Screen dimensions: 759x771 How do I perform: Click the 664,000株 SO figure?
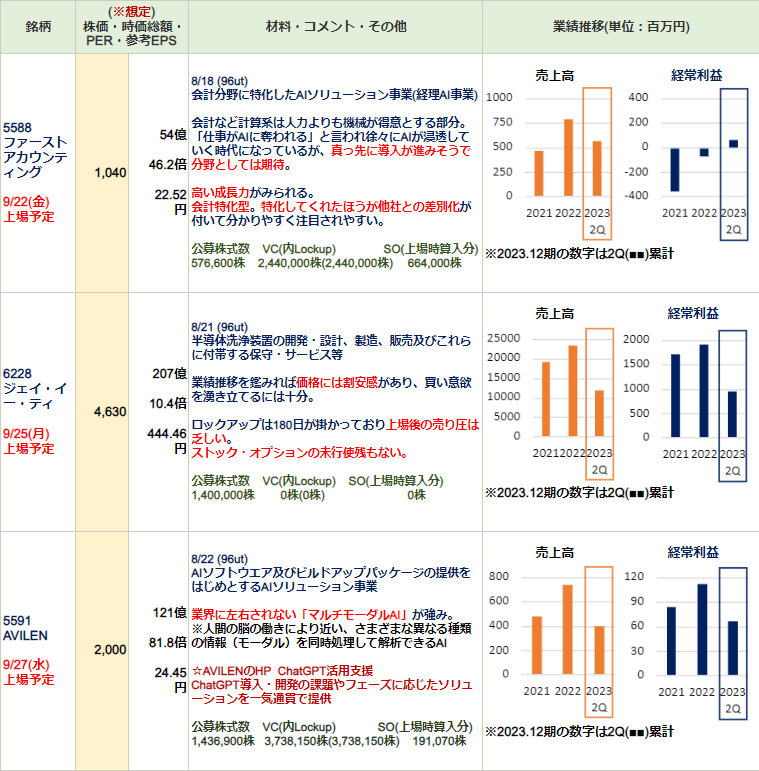[435, 263]
